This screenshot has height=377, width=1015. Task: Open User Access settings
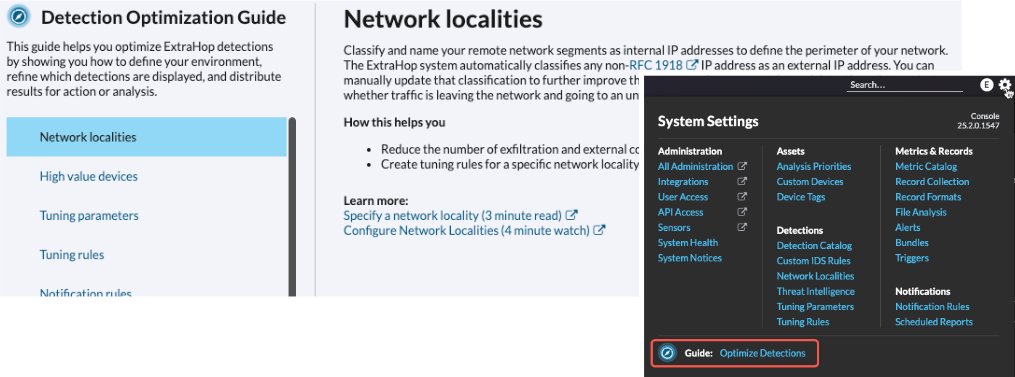tap(683, 197)
